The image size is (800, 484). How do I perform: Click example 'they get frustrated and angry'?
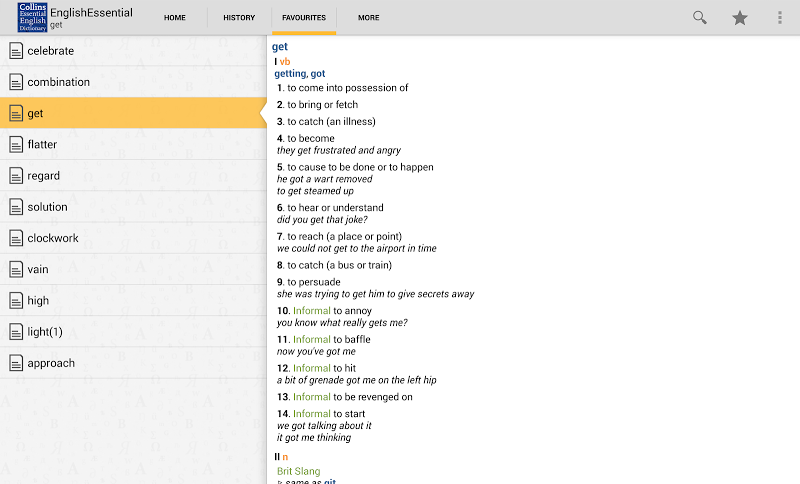point(339,150)
